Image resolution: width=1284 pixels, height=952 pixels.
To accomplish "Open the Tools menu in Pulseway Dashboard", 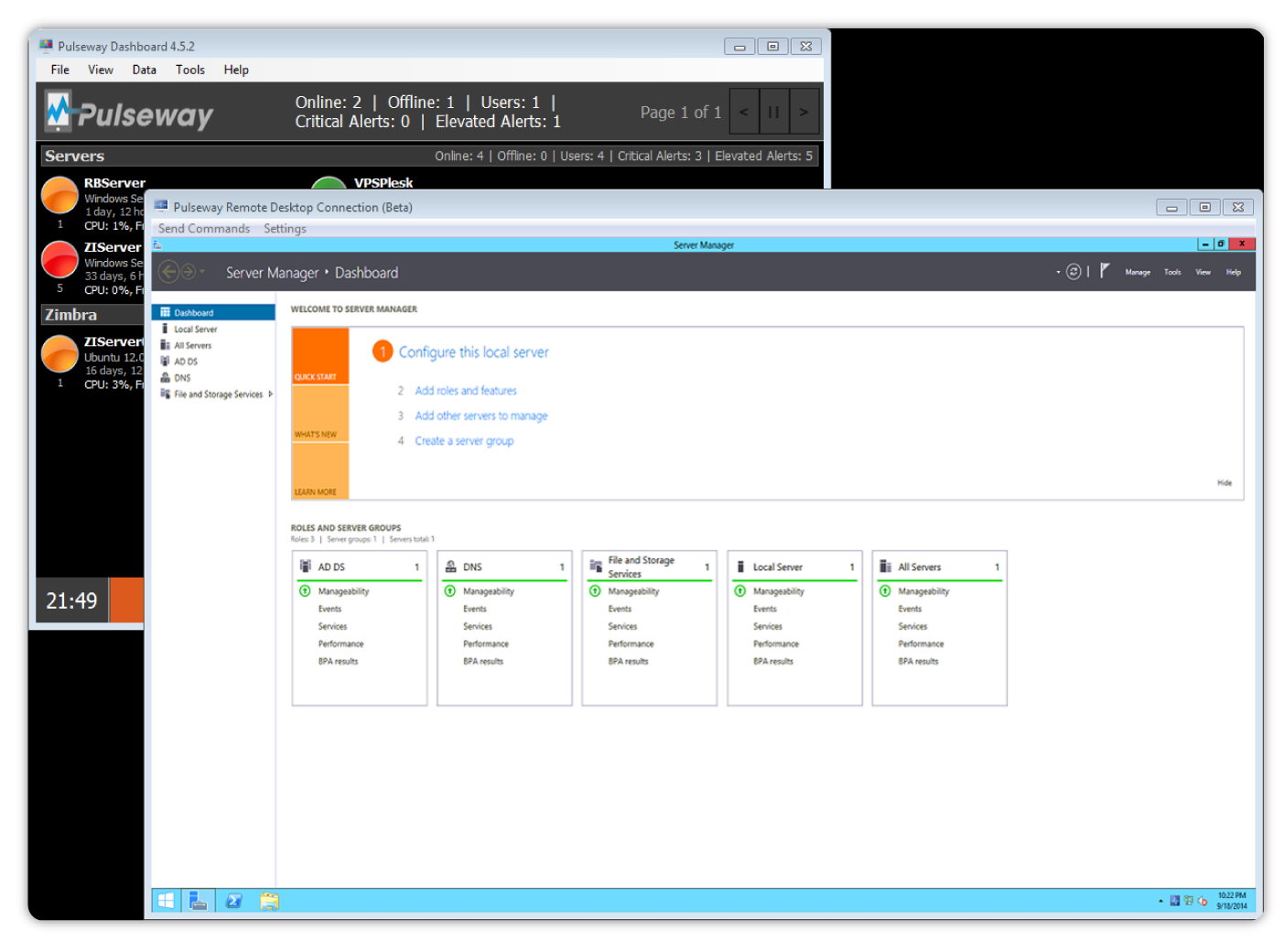I will [x=190, y=70].
